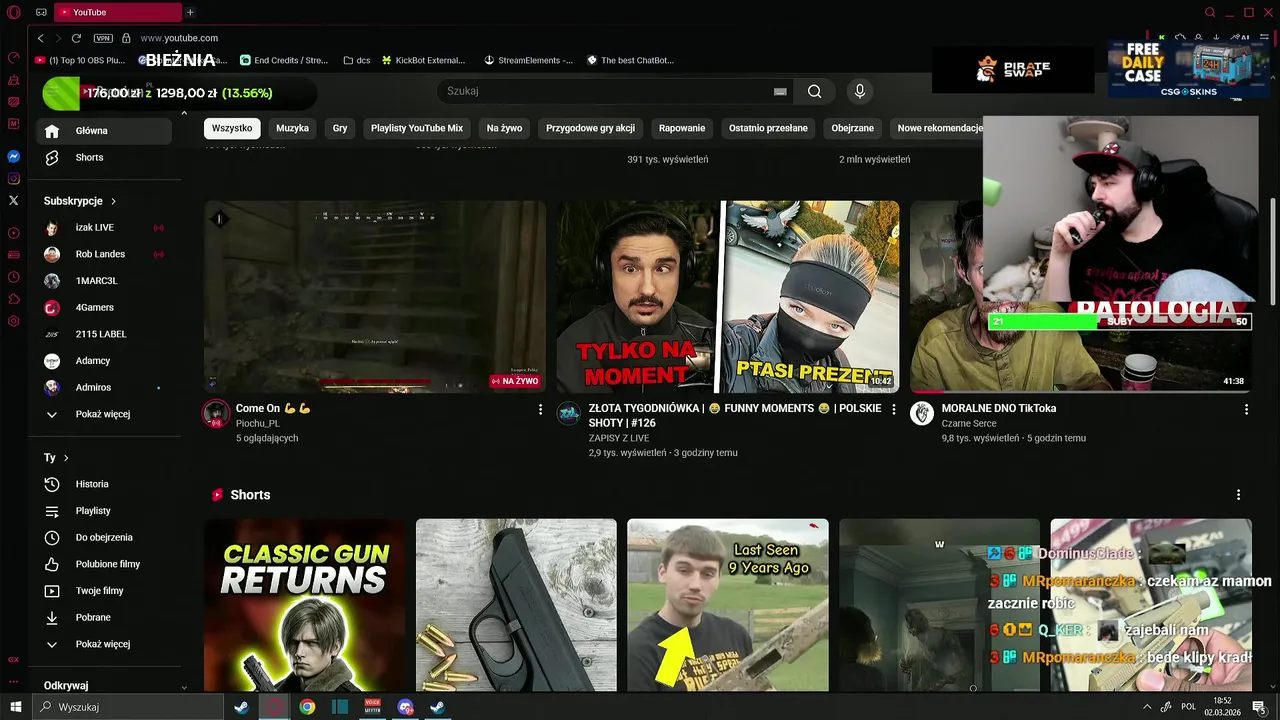
Task: Open Playlisty in the sidebar
Action: point(104,511)
